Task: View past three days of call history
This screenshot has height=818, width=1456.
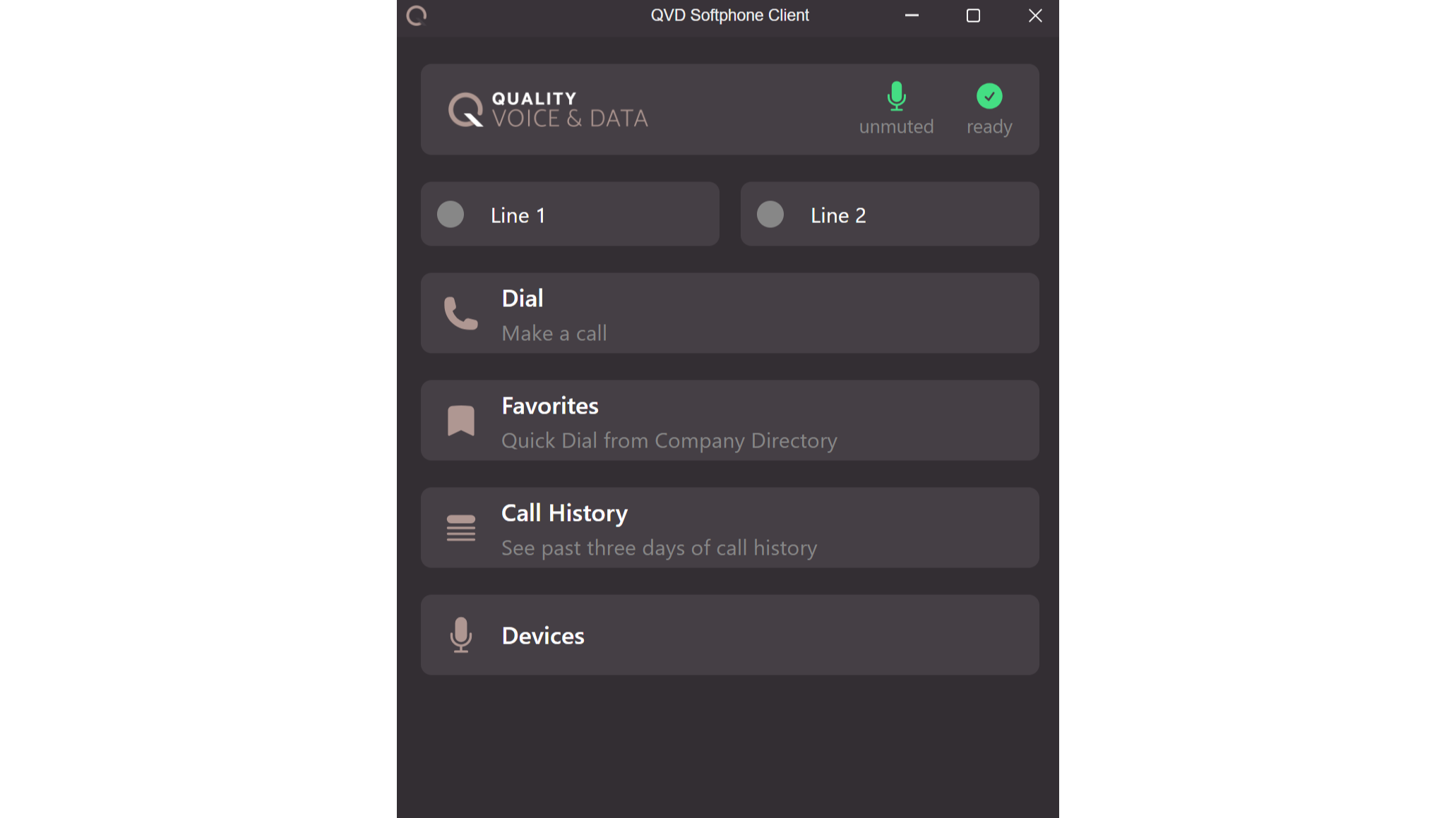Action: click(x=729, y=527)
